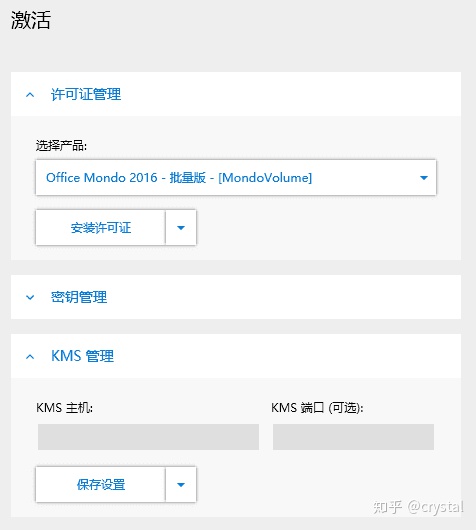
Task: Click the 许可证管理 section header text
Action: tap(86, 94)
